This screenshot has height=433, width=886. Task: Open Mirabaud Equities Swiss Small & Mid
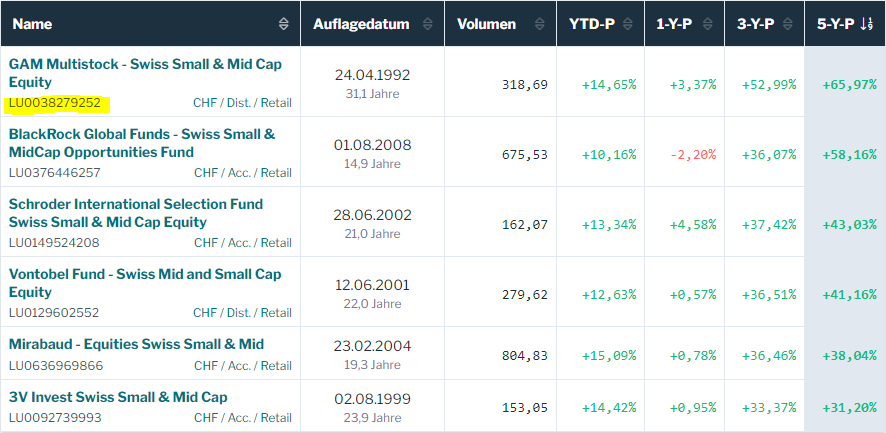(136, 344)
